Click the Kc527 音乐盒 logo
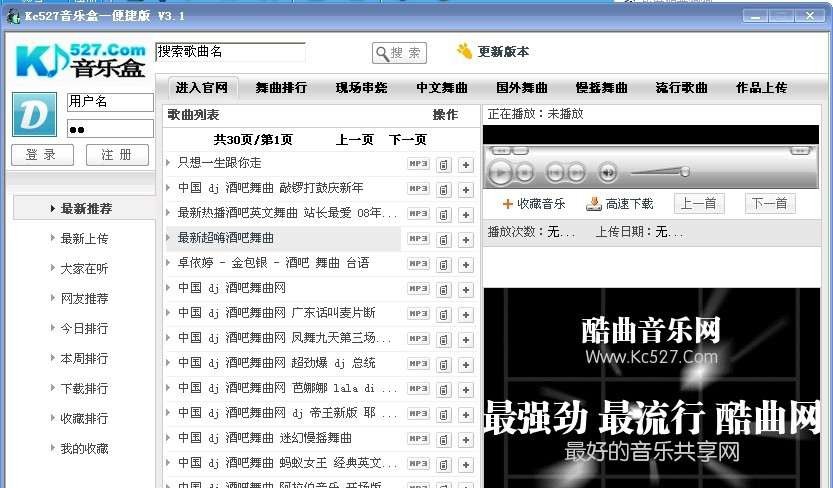 pyautogui.click(x=81, y=61)
